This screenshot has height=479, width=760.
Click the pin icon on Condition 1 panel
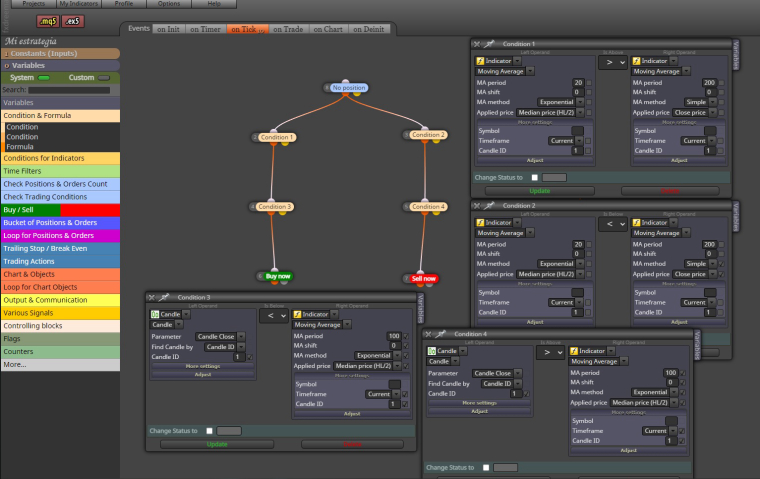click(x=490, y=44)
